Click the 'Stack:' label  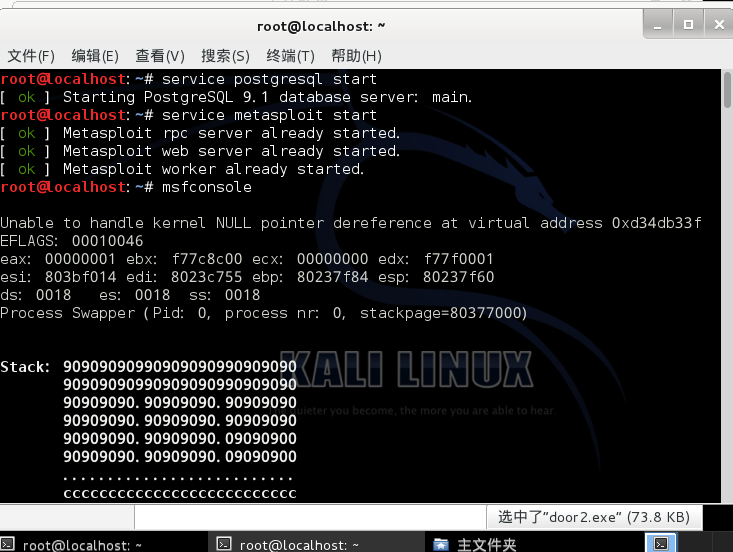(25, 367)
